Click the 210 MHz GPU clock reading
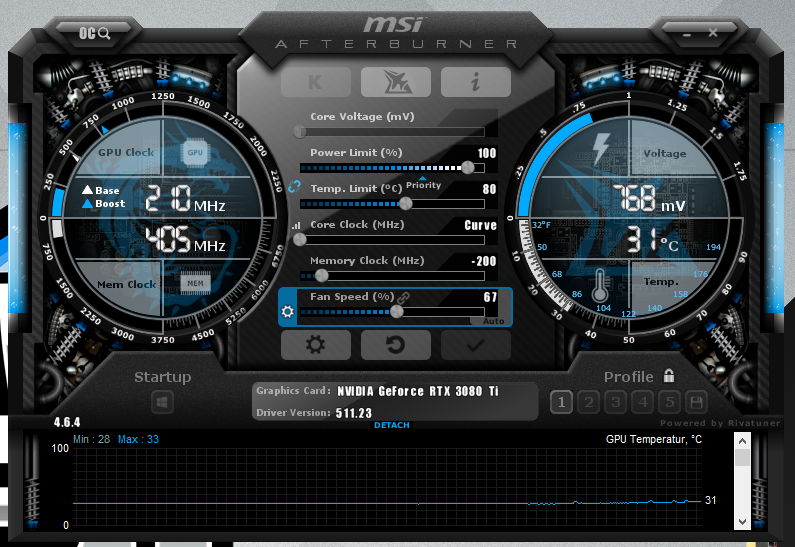The width and height of the screenshot is (795, 547). (185, 198)
